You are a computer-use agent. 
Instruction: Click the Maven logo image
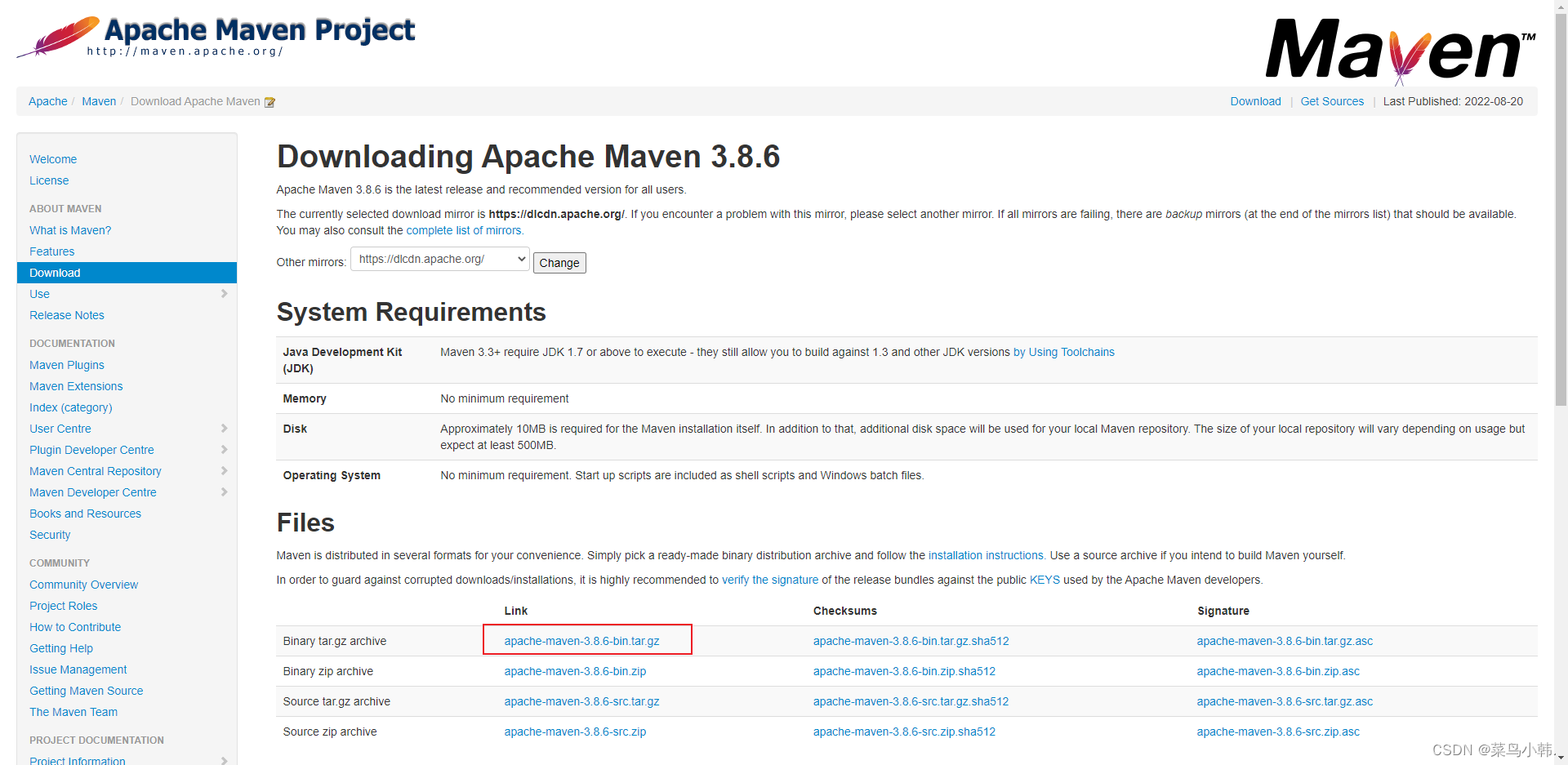click(x=1401, y=51)
